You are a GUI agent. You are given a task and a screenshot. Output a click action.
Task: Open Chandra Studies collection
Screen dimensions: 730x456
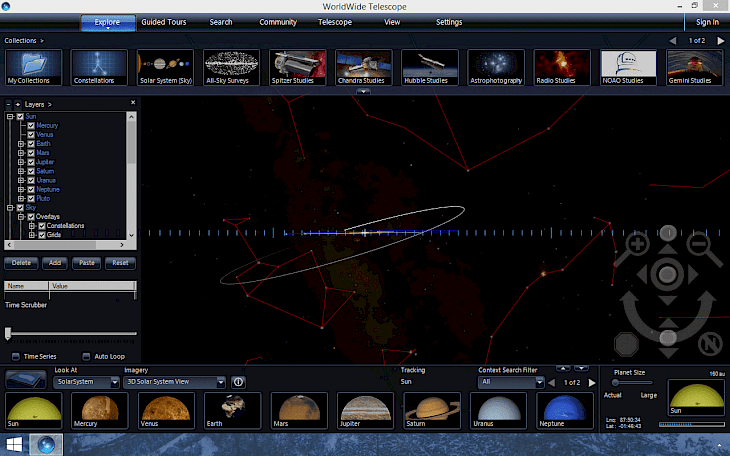[x=364, y=68]
